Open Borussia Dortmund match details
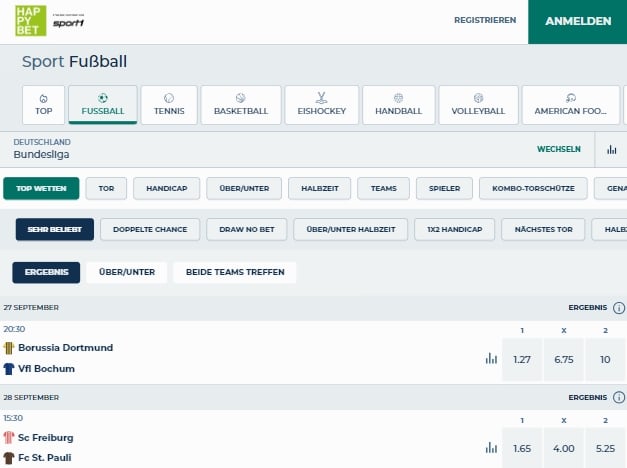The height and width of the screenshot is (468, 627). pos(66,348)
